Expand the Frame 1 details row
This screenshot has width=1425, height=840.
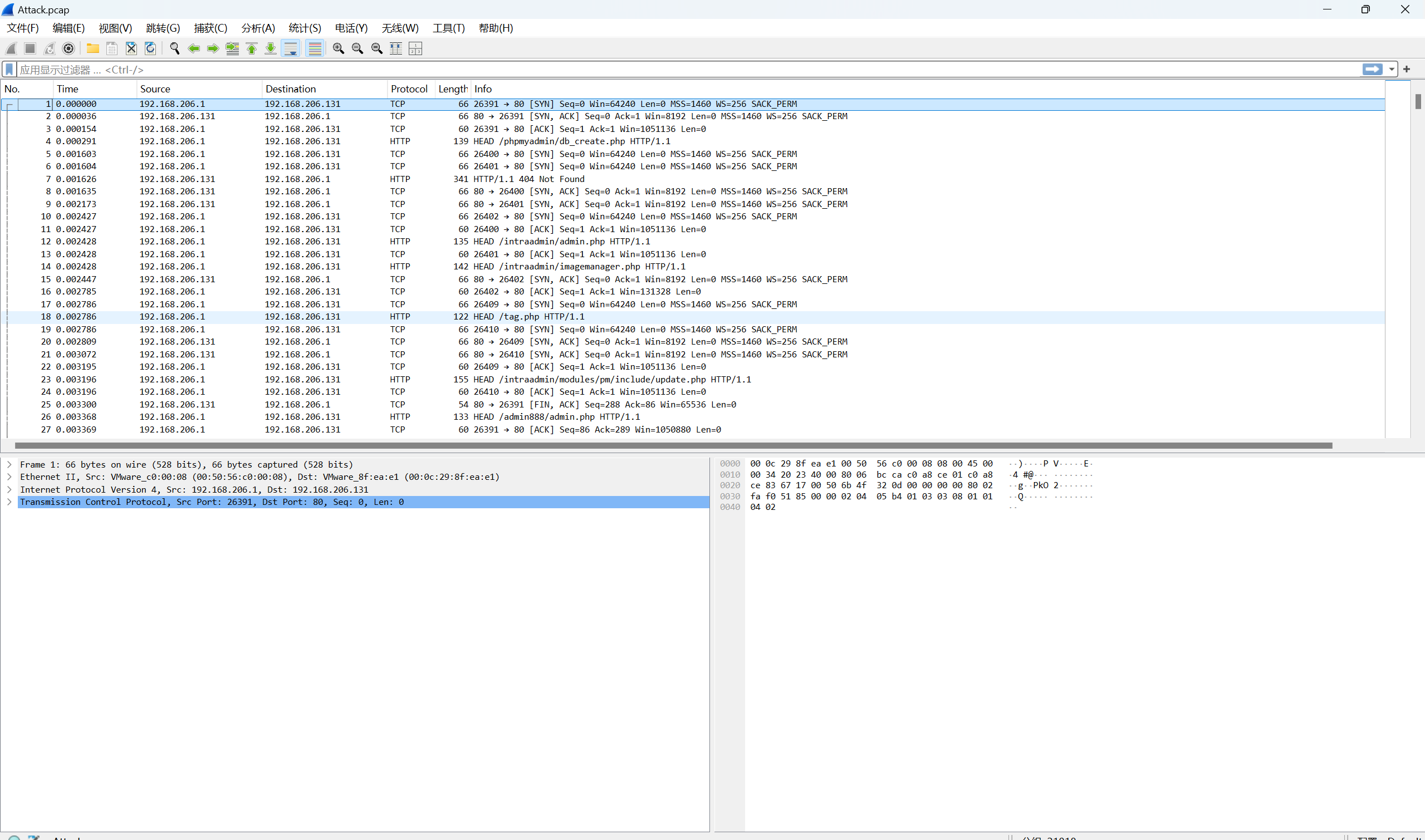coord(9,464)
